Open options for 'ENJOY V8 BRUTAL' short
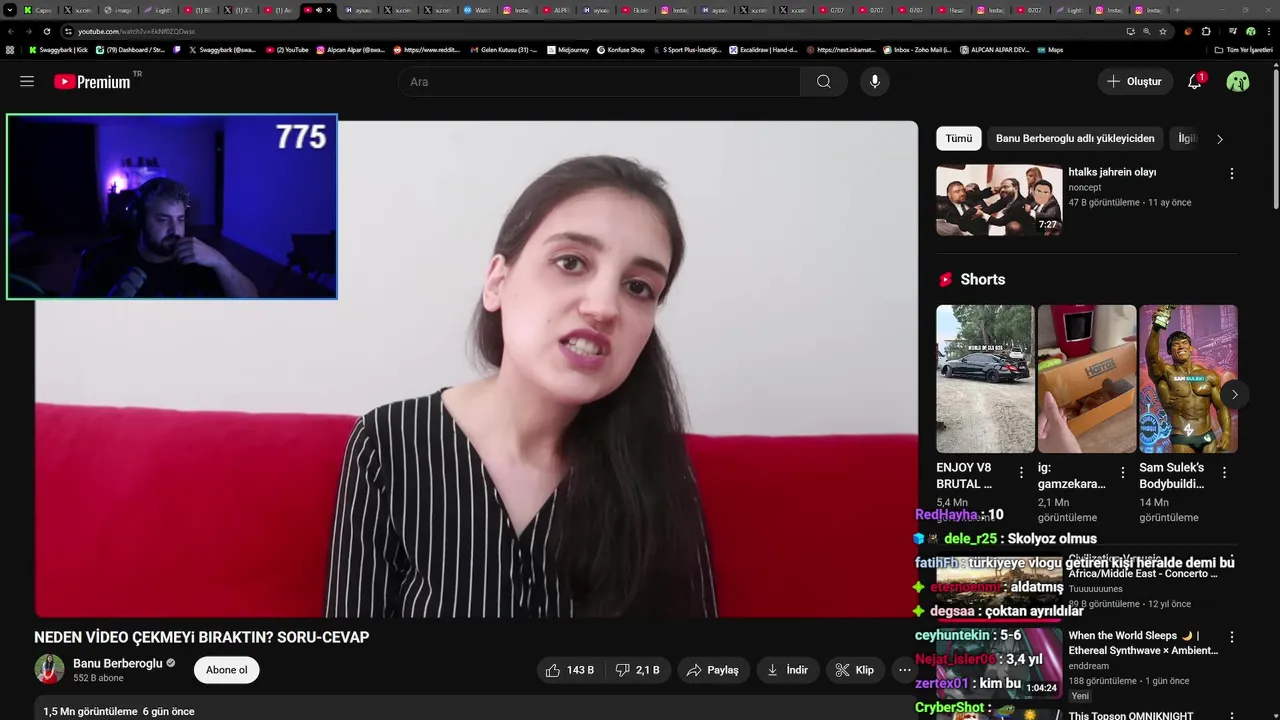 [x=1021, y=472]
